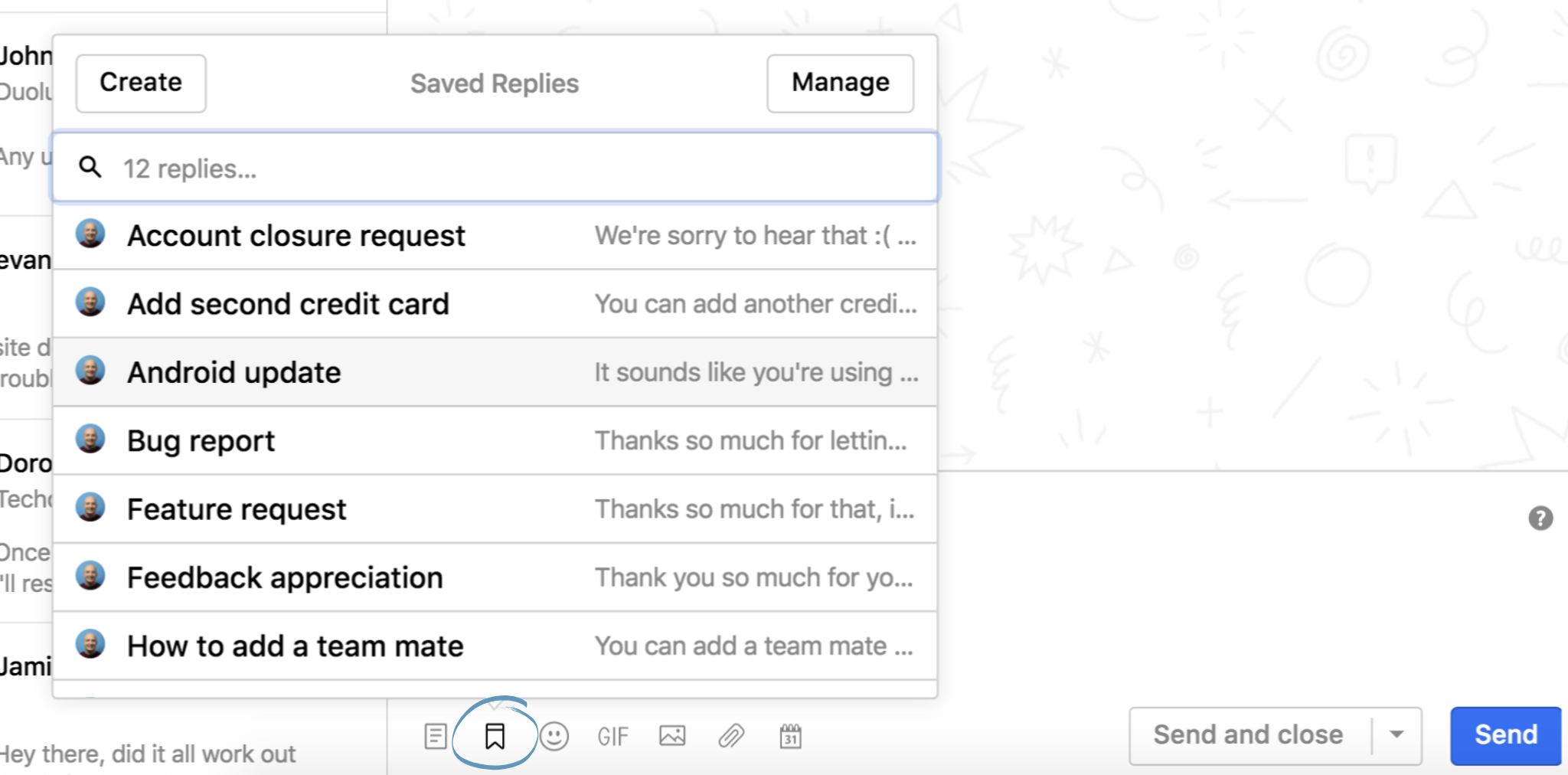Choose the Android update saved reply
Image resolution: width=1568 pixels, height=775 pixels.
(495, 372)
